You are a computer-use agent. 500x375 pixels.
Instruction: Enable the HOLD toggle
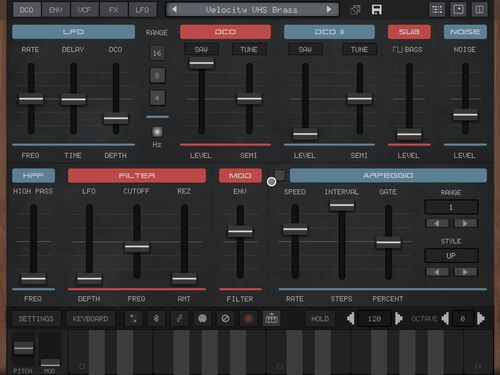pyautogui.click(x=320, y=319)
